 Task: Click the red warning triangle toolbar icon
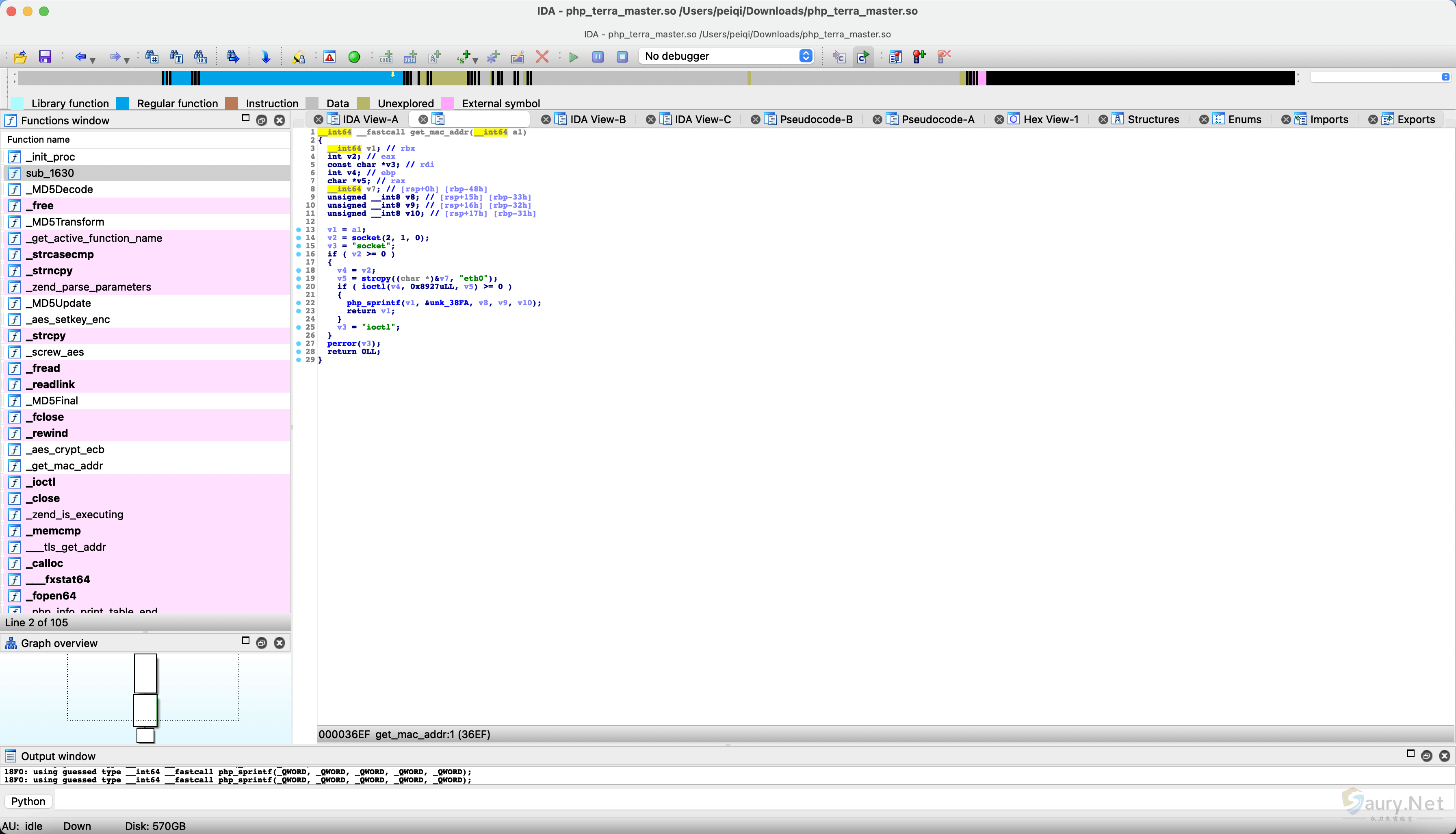tap(330, 57)
